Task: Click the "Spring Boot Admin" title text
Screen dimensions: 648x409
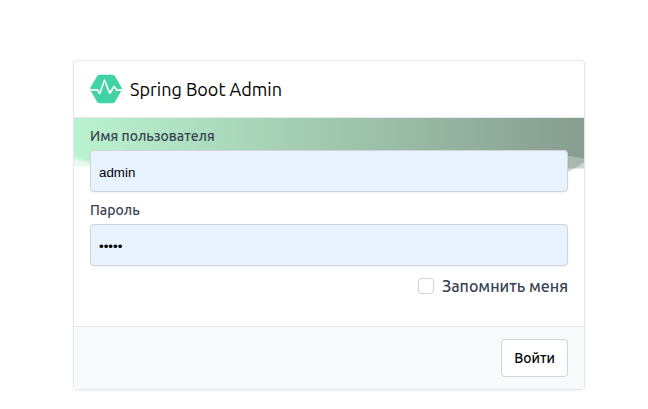Action: [x=205, y=90]
